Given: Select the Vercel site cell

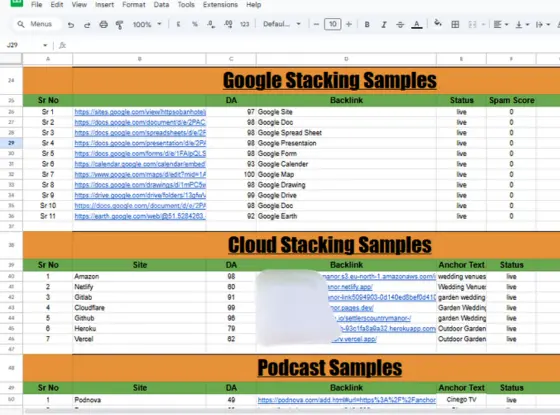Looking at the screenshot, I should click(139, 339).
